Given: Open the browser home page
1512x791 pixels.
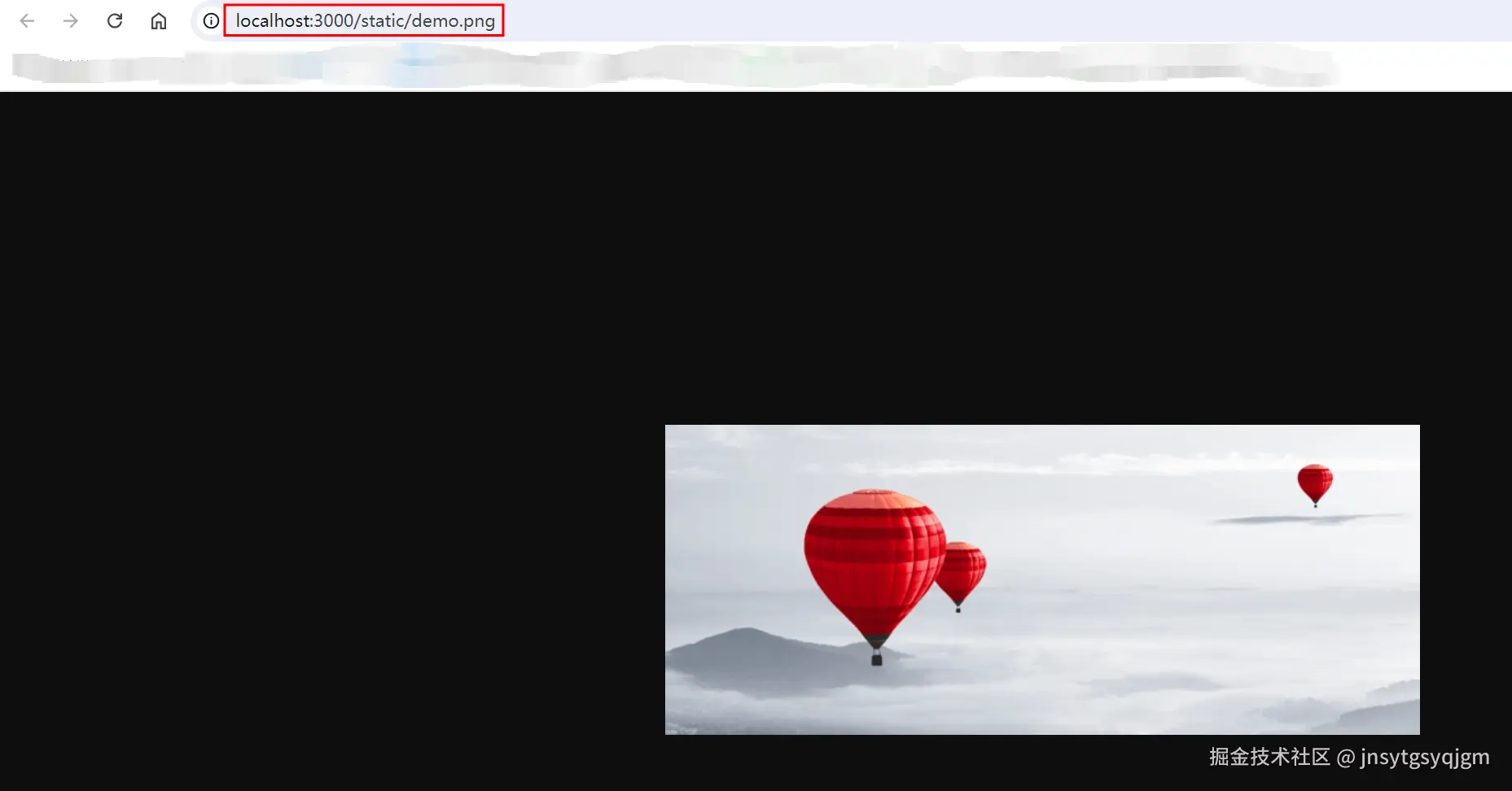Looking at the screenshot, I should pos(159,21).
